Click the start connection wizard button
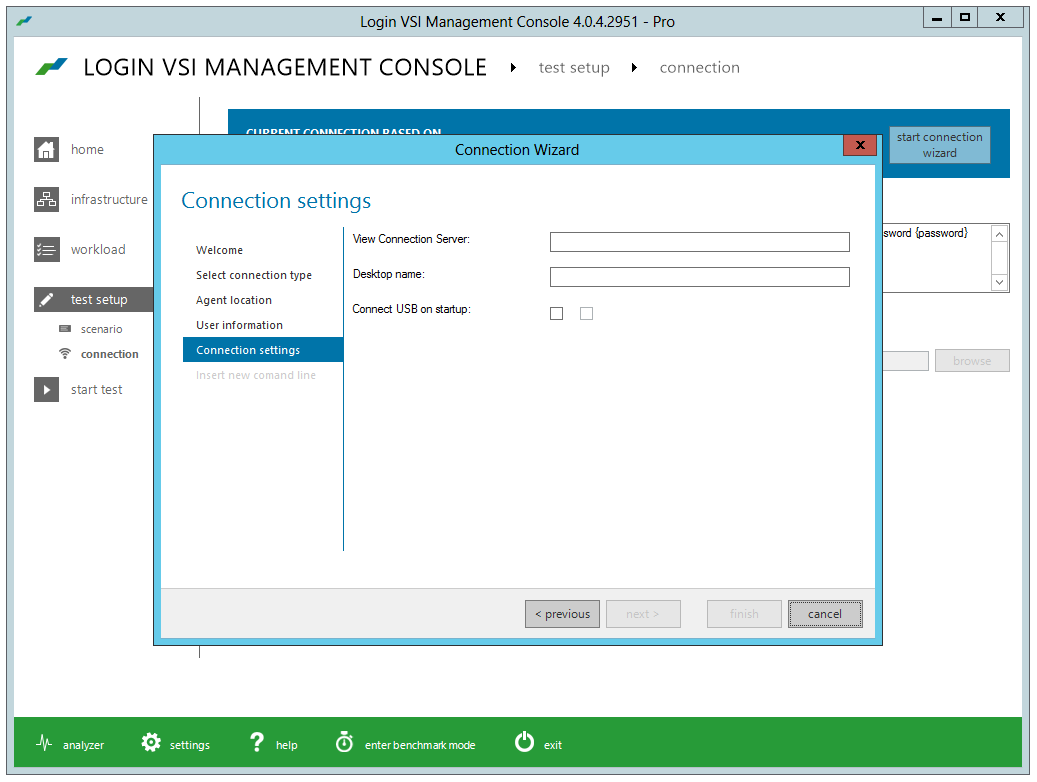This screenshot has height=782, width=1037. (x=940, y=145)
